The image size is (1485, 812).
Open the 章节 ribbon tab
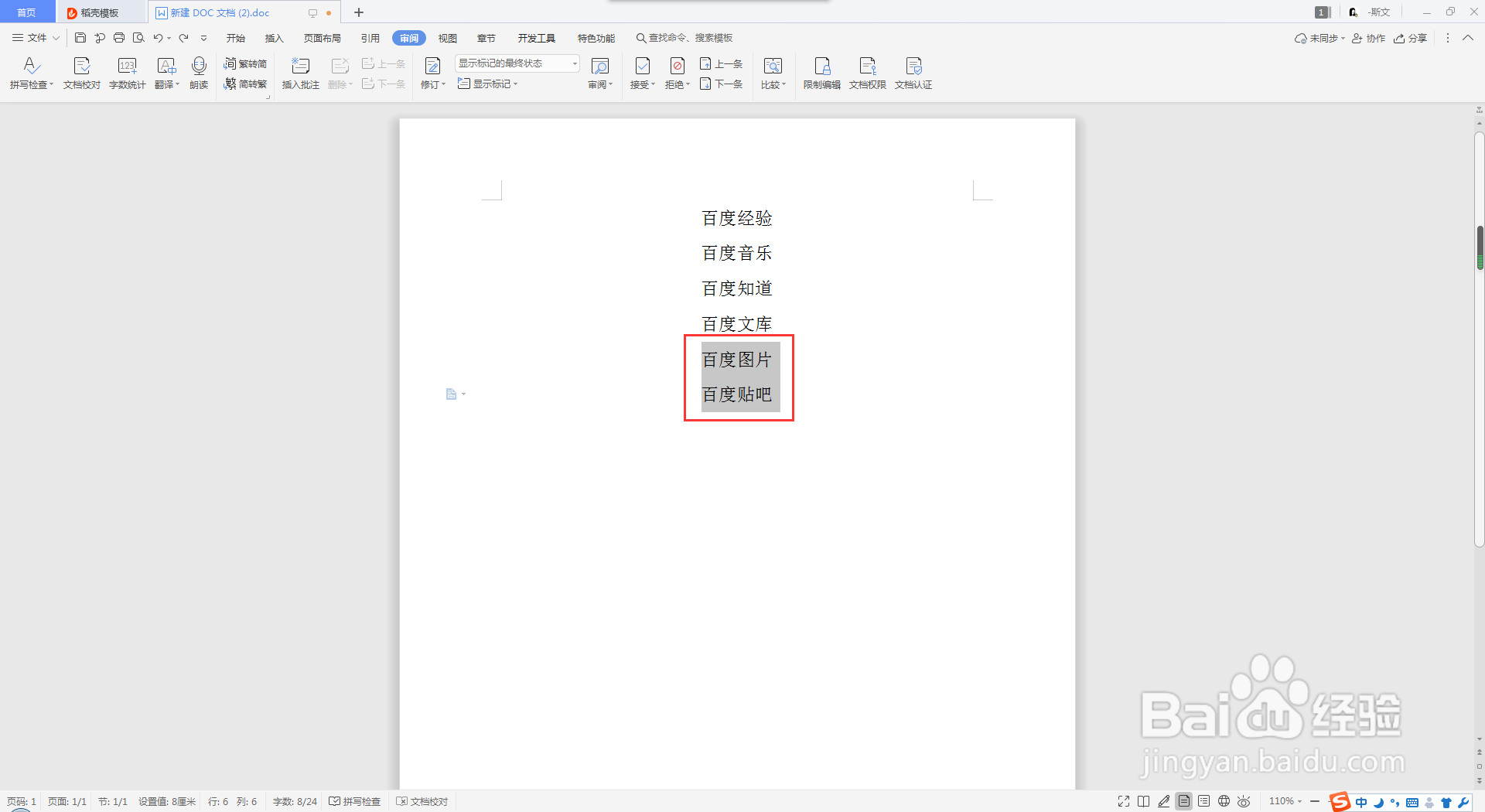coord(486,38)
